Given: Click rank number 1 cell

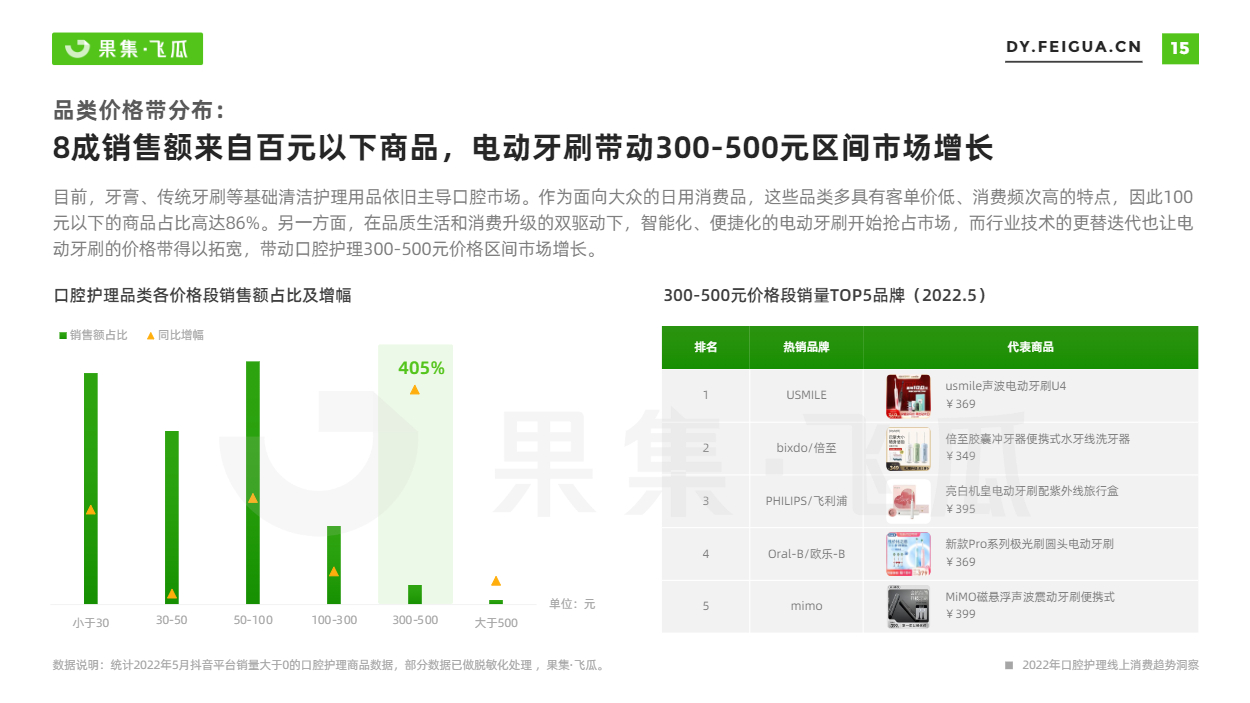Looking at the screenshot, I should click(x=705, y=395).
